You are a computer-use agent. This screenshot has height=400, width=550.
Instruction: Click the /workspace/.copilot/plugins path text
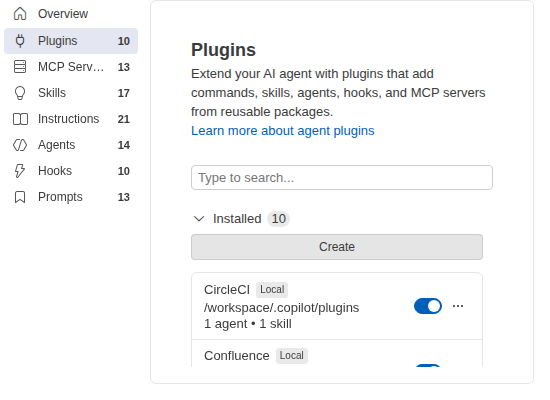[282, 308]
